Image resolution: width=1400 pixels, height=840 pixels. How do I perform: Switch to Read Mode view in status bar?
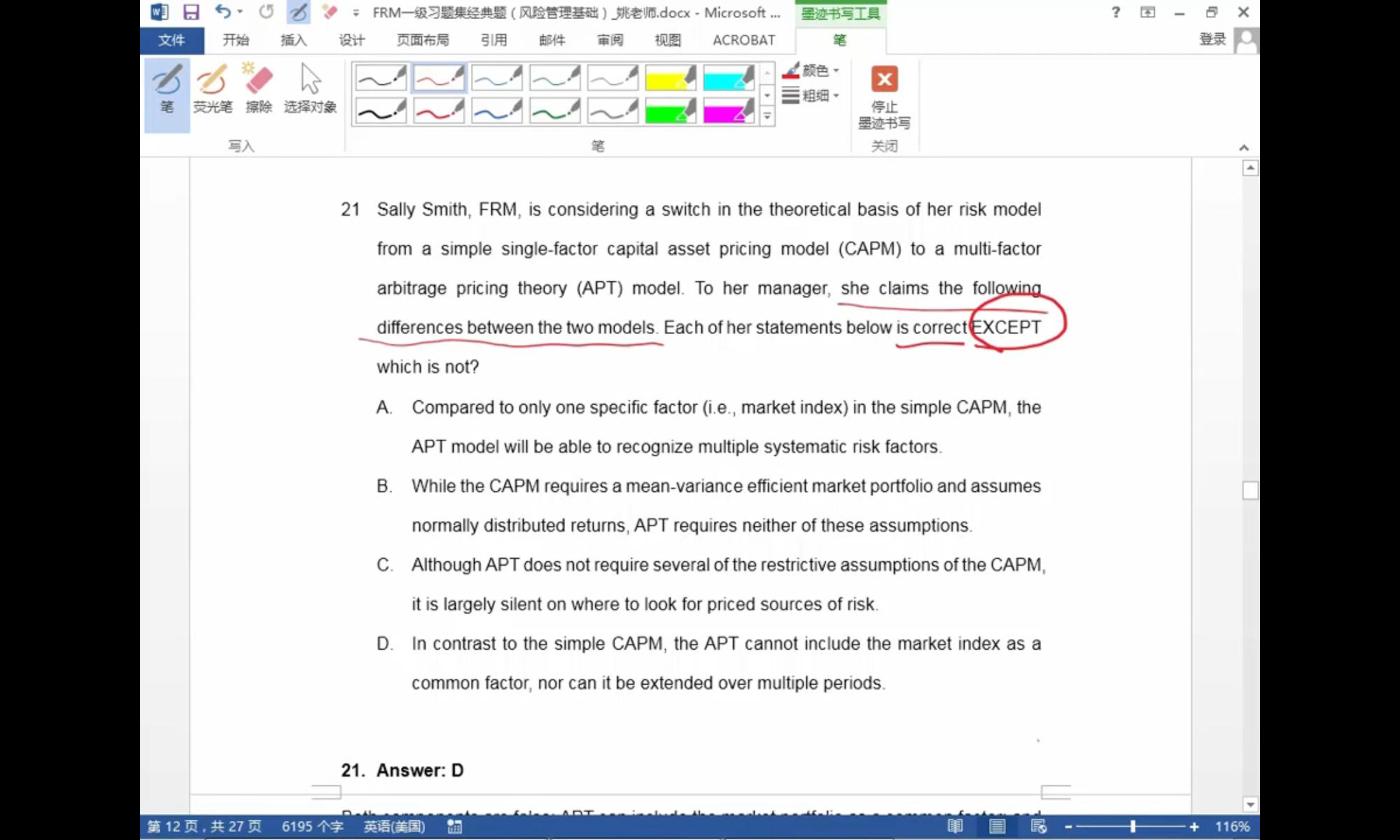coord(955,827)
